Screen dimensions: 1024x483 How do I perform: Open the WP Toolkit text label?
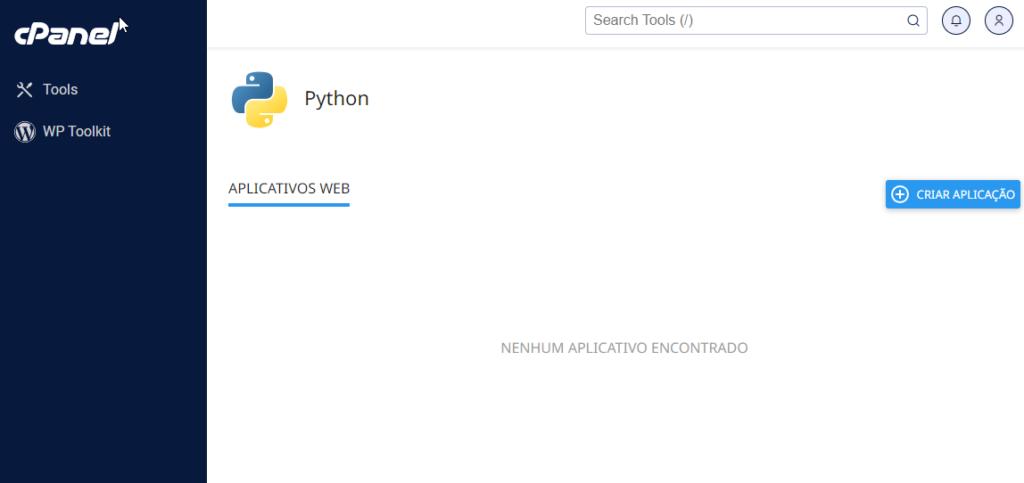tap(76, 131)
